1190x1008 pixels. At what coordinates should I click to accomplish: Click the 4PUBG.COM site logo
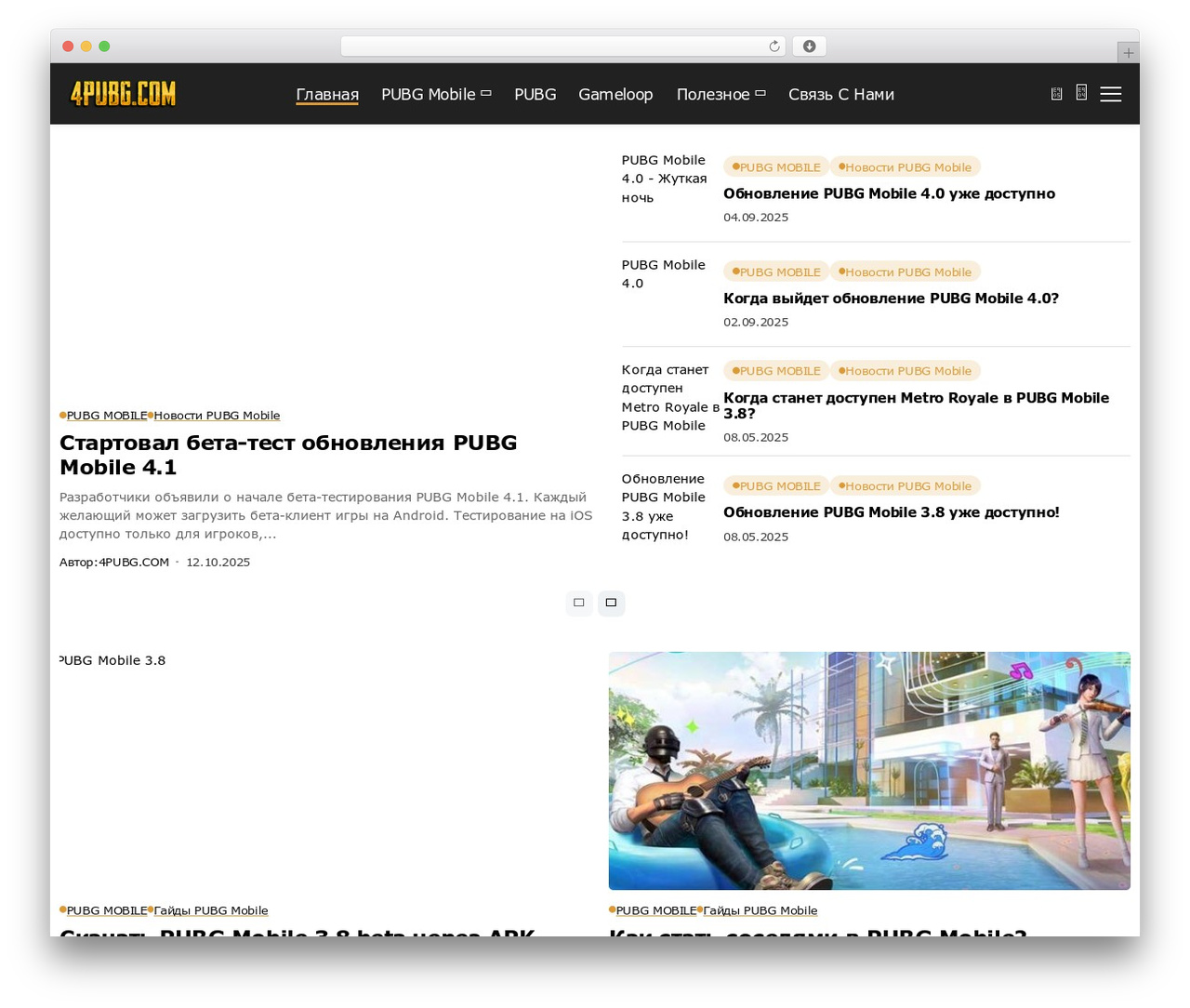click(124, 94)
